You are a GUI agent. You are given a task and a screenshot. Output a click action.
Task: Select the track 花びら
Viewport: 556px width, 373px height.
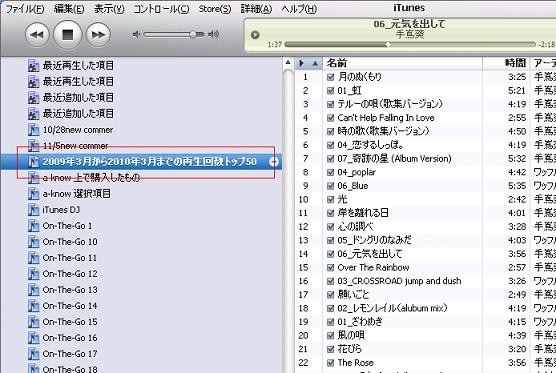click(350, 349)
